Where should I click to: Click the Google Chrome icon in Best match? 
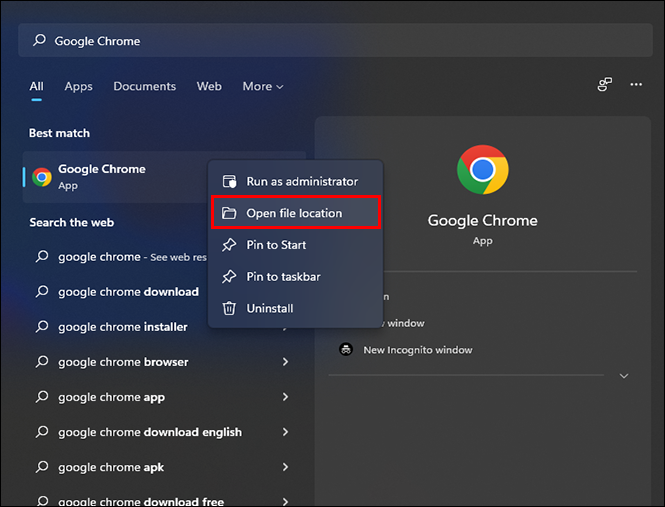click(42, 177)
